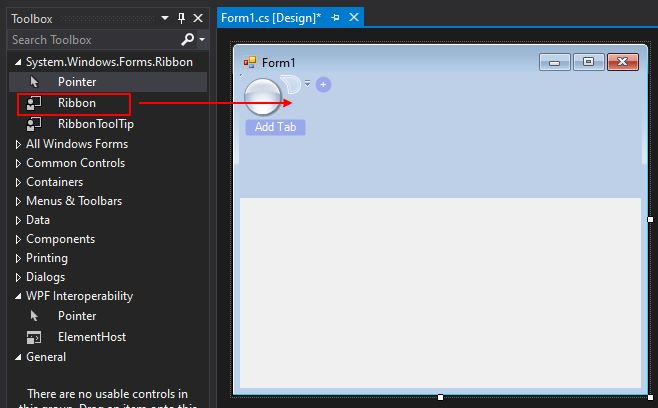Click the form's bottom edge resize handle

click(440, 397)
